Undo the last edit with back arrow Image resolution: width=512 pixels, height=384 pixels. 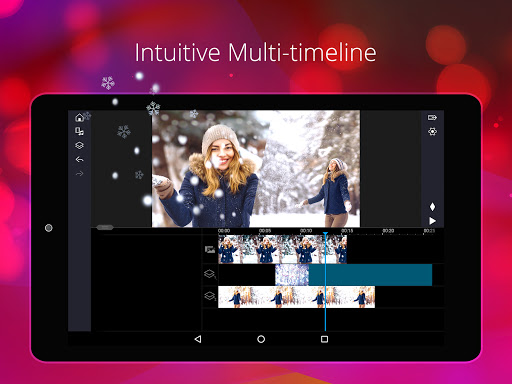79,160
